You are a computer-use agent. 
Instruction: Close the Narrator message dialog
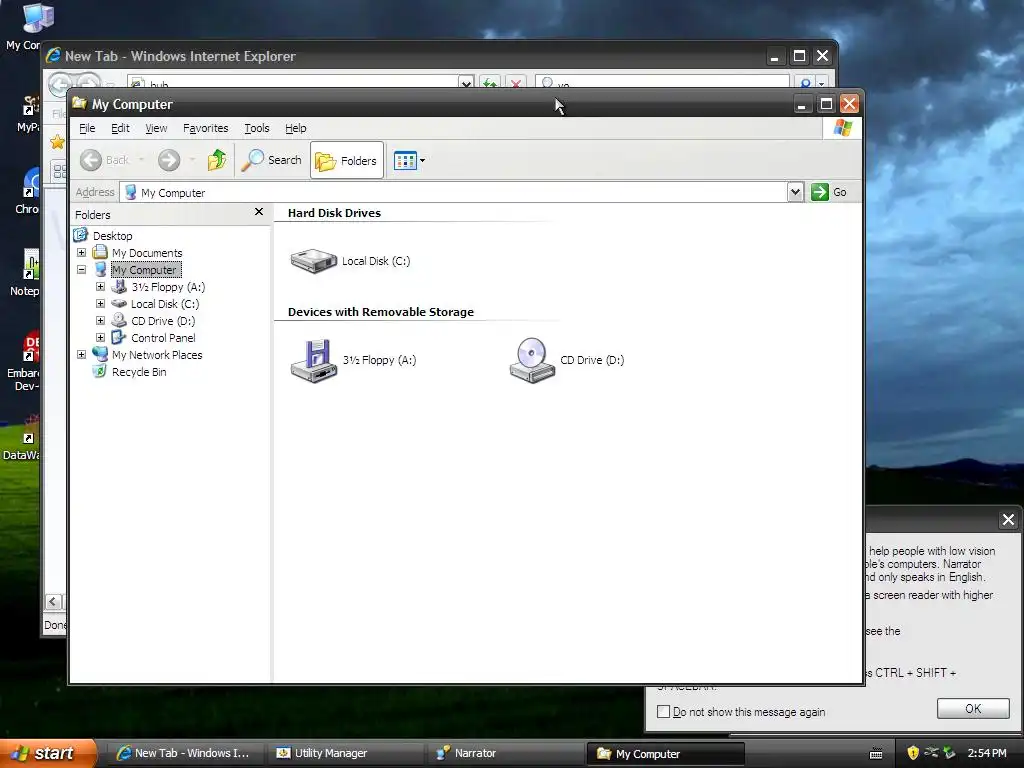(x=1008, y=519)
